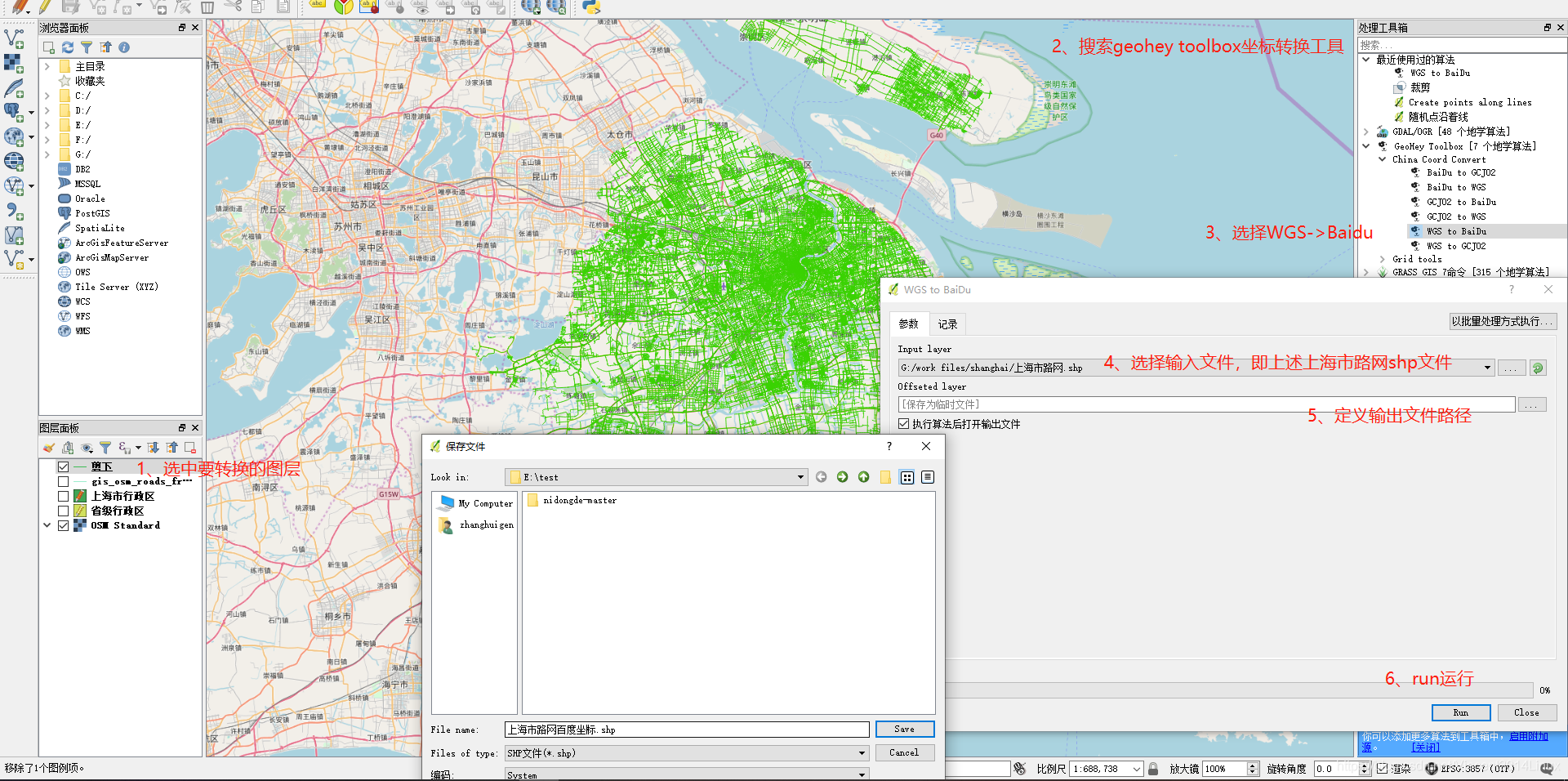The height and width of the screenshot is (781, 1568).
Task: Refresh the browser panel
Action: coord(68,47)
